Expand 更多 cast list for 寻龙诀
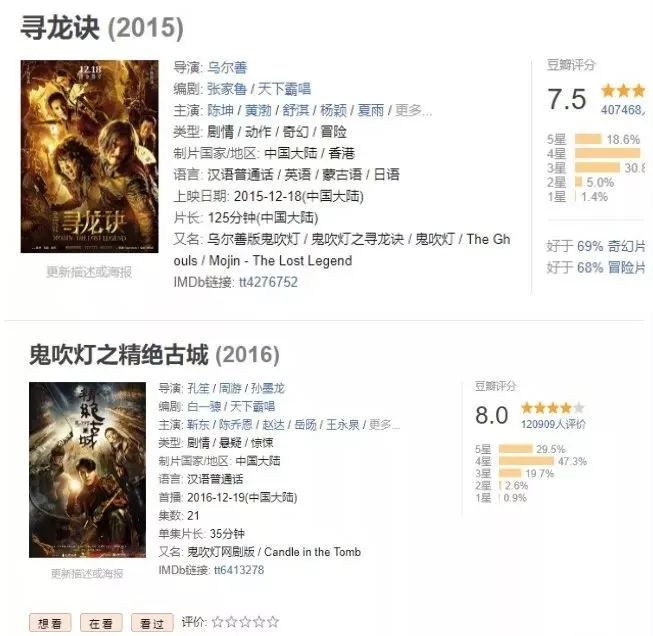The image size is (653, 636). [413, 110]
